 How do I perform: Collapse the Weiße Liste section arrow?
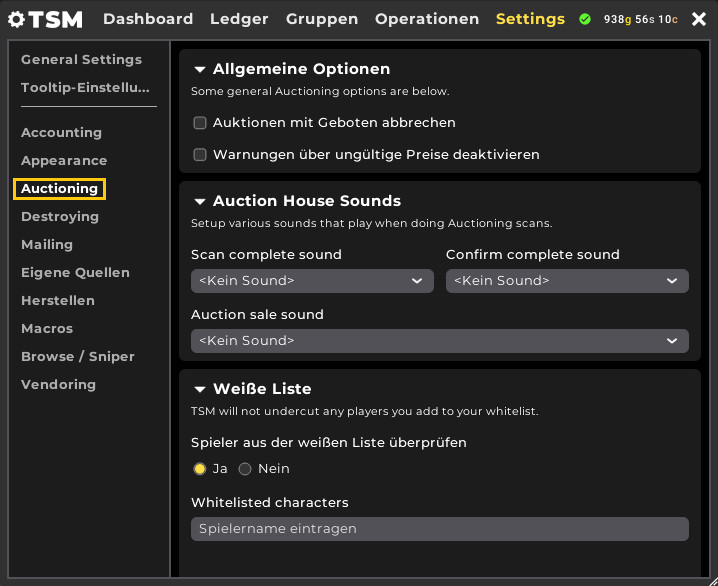[x=200, y=390]
